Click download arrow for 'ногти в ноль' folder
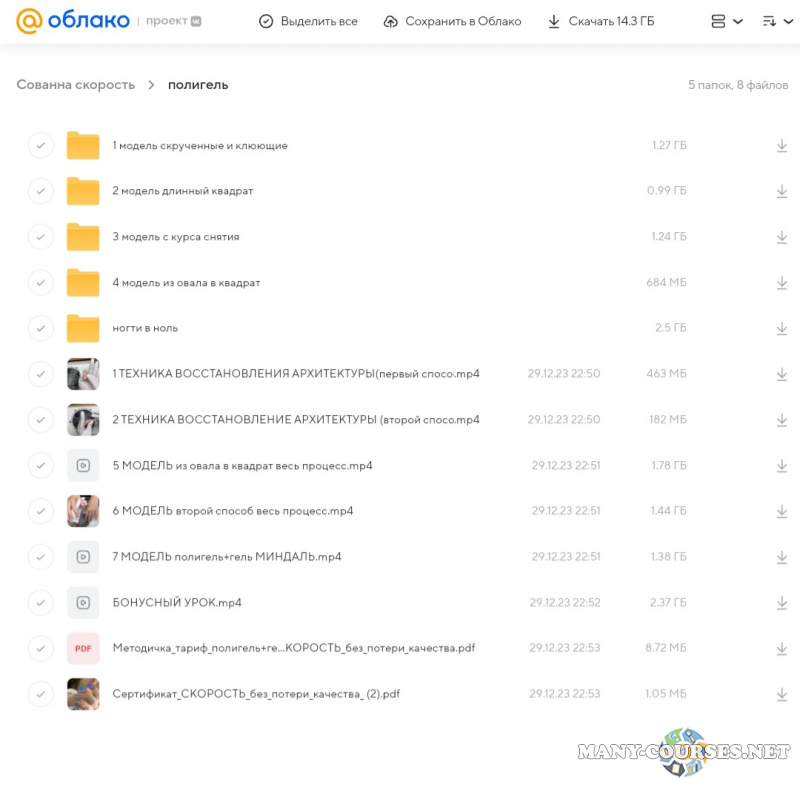This screenshot has height=785, width=800. coord(781,328)
